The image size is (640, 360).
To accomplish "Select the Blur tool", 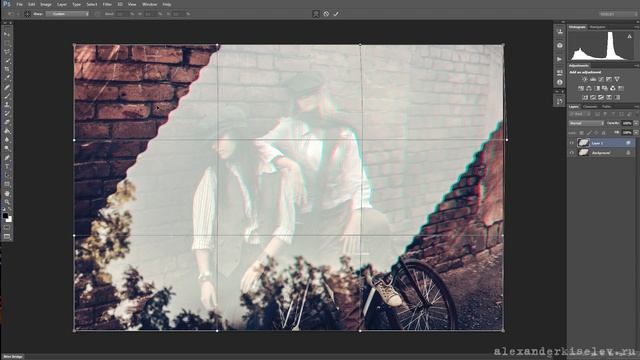I will tap(7, 140).
